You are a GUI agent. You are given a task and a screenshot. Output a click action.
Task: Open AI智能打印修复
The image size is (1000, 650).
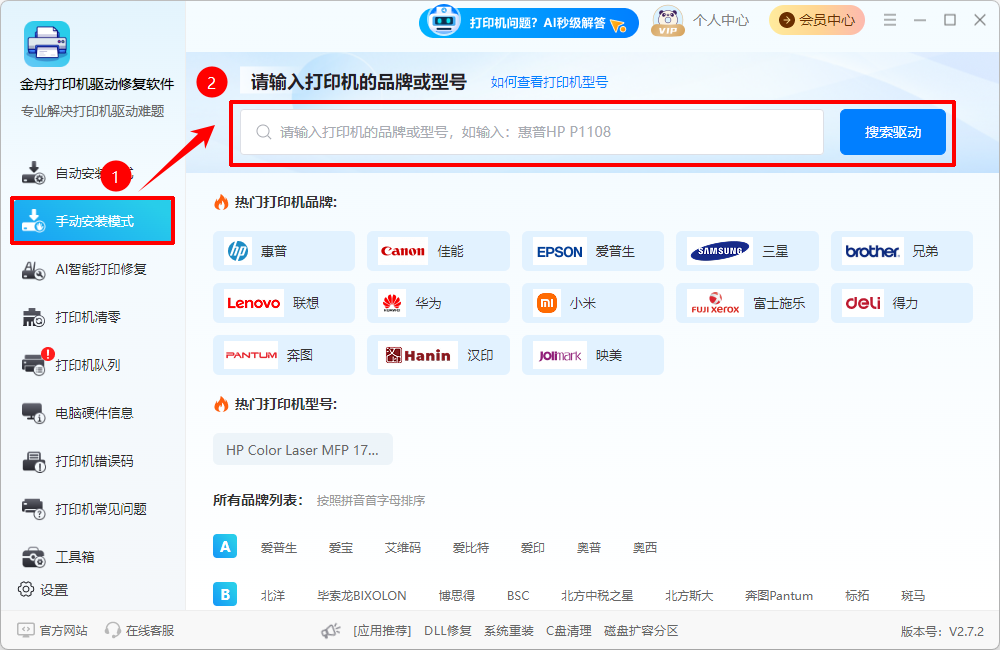92,269
